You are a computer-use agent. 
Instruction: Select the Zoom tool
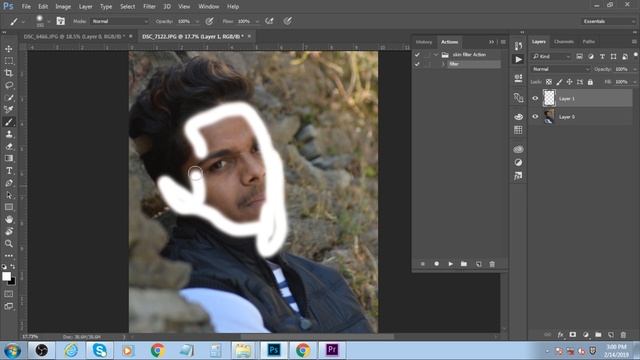(9, 243)
